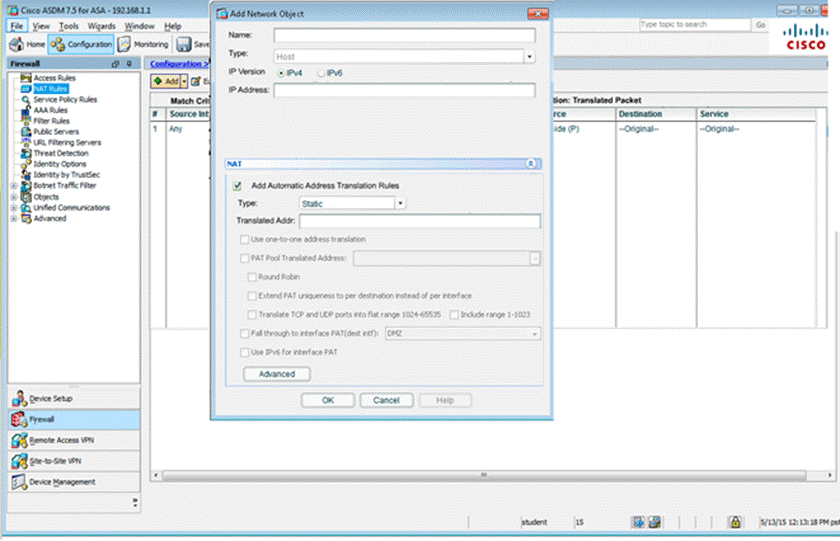This screenshot has height=541, width=840.
Task: Open the Monitoring toolbar icon
Action: point(143,44)
